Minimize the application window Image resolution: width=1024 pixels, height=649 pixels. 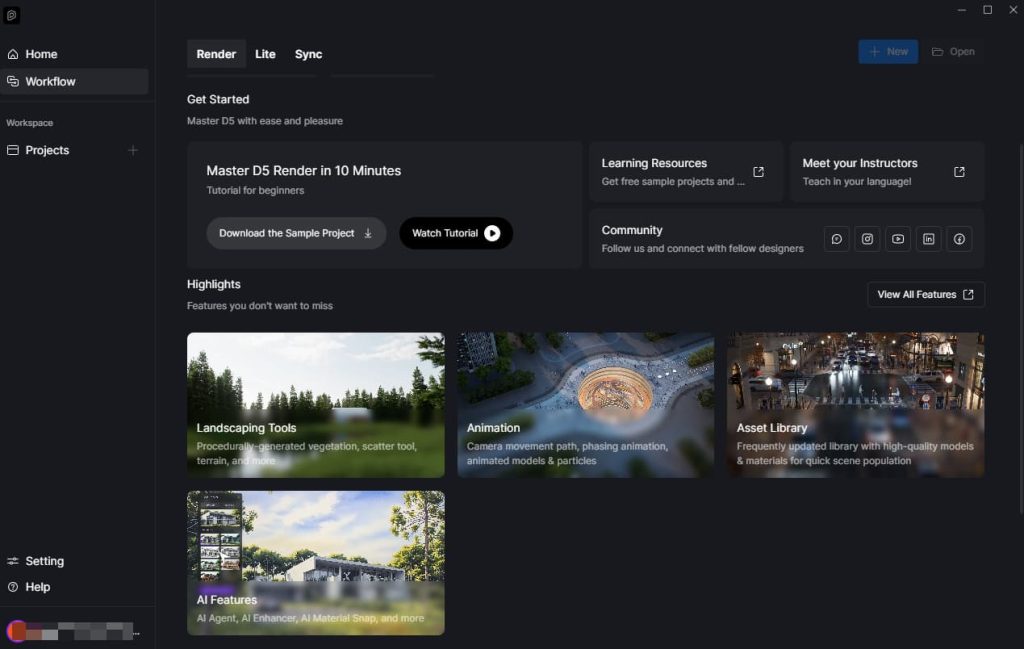(961, 10)
